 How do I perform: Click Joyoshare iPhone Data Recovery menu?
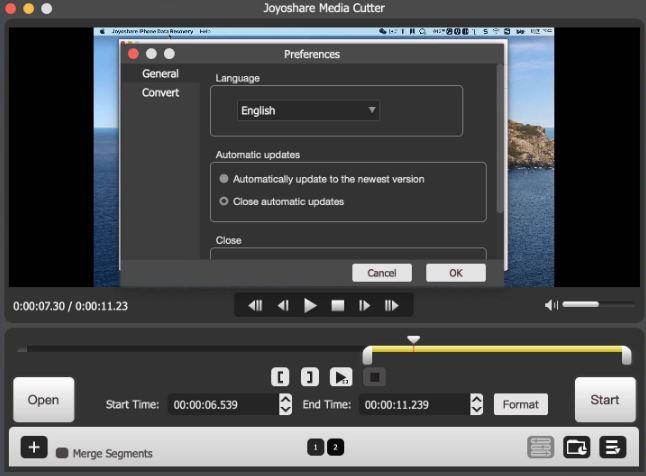[x=152, y=31]
